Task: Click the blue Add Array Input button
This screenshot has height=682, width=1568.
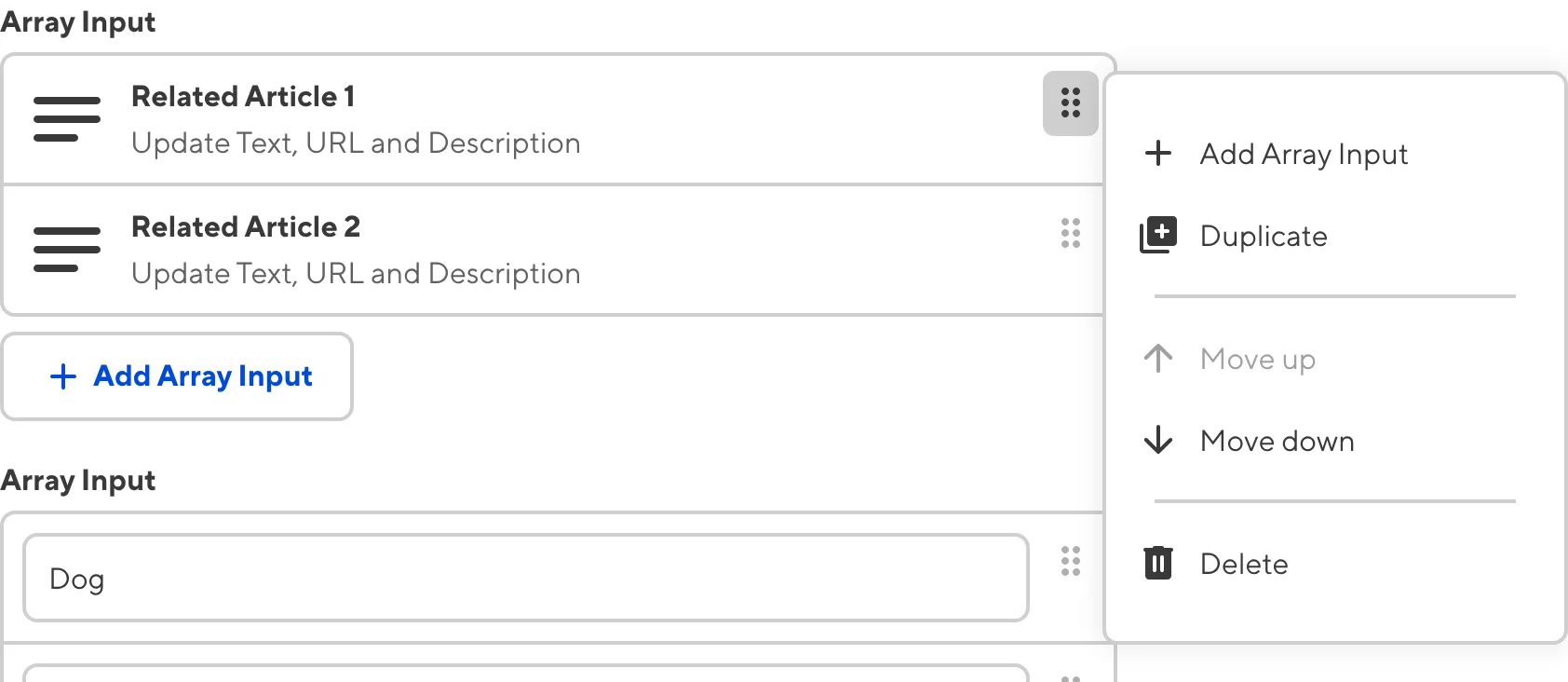Action: (x=178, y=376)
